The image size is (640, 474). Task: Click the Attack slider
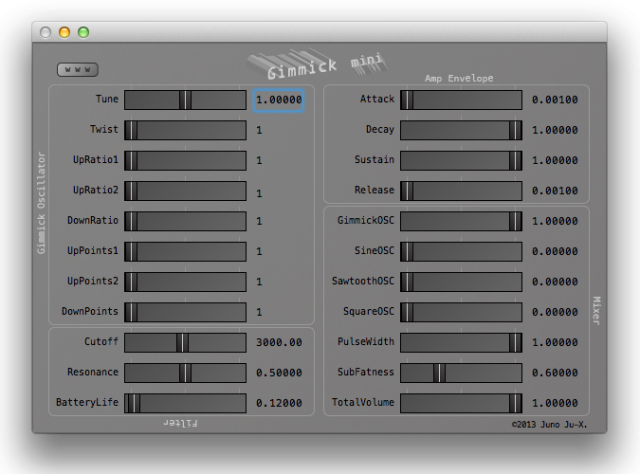(461, 100)
